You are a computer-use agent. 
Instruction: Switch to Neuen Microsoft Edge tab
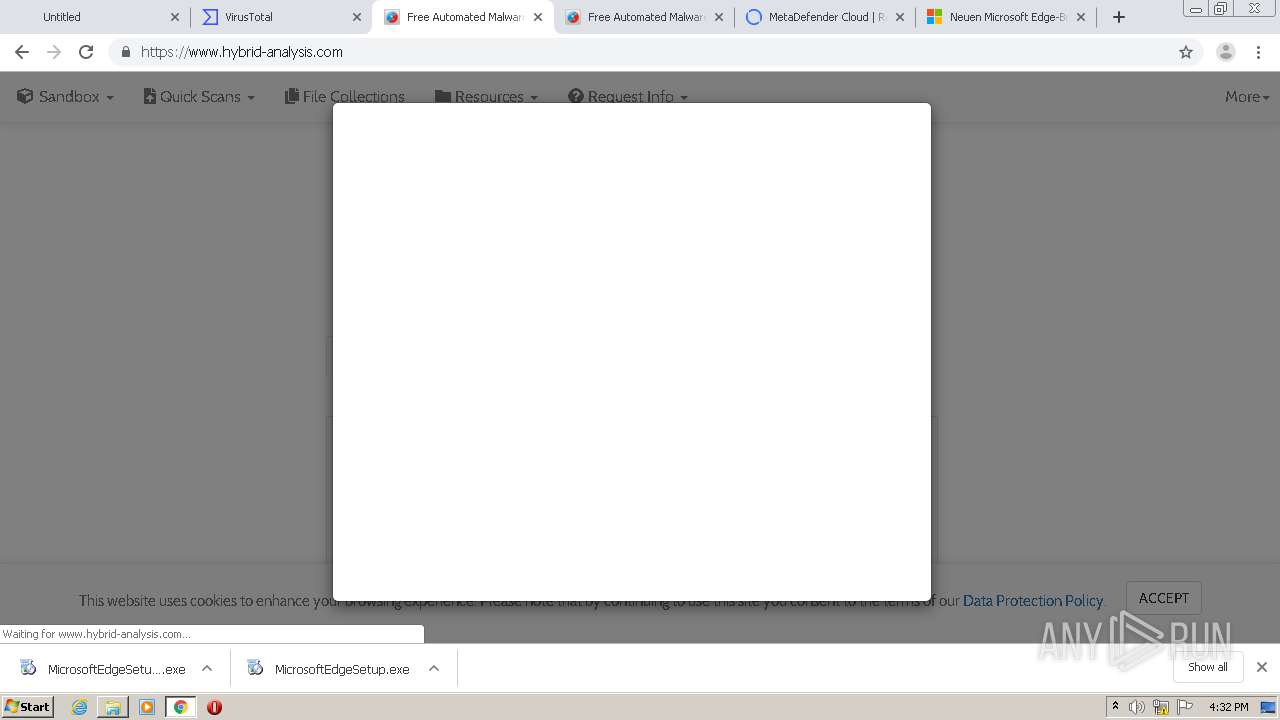[1006, 17]
